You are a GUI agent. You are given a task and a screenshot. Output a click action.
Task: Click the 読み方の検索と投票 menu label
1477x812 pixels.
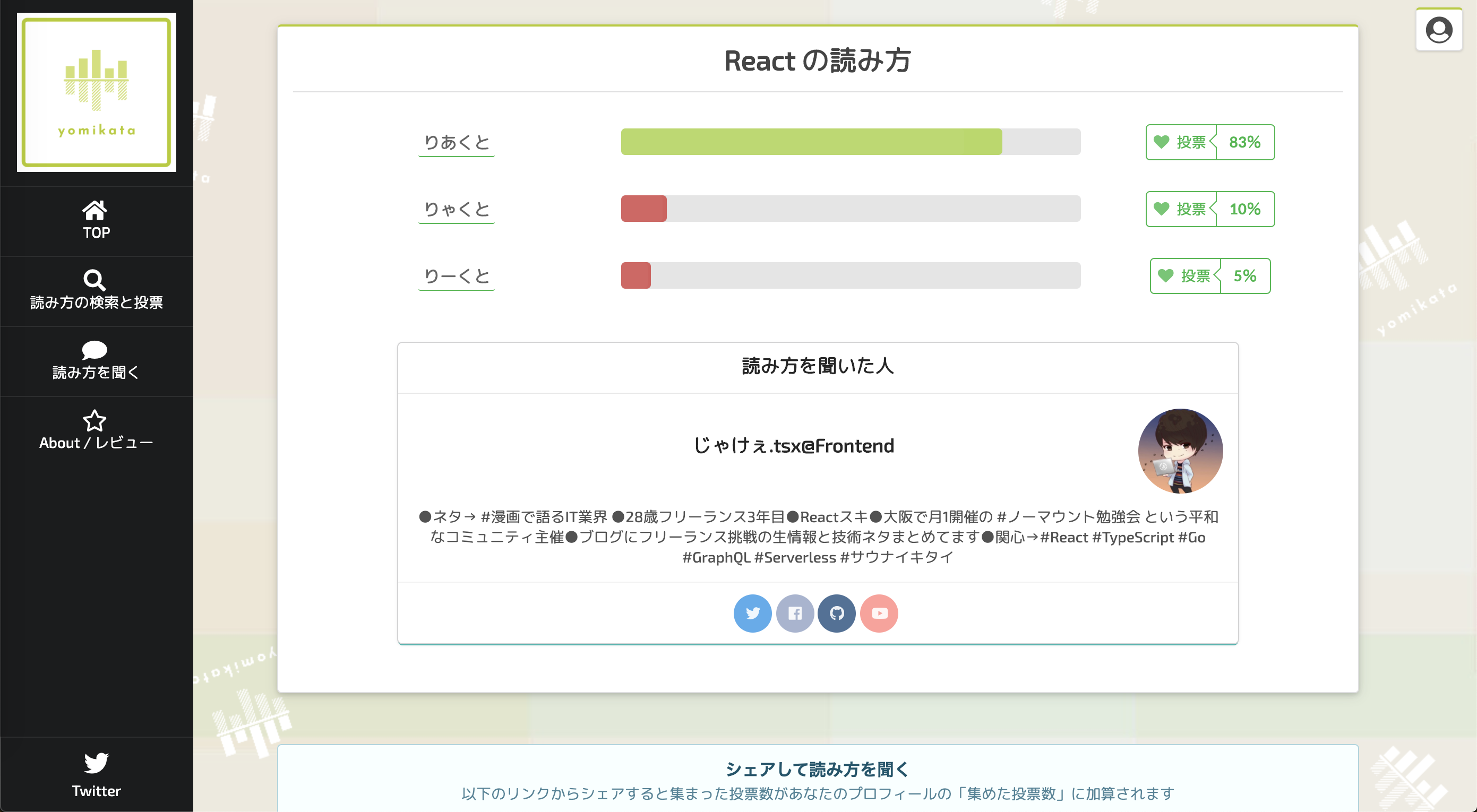96,302
